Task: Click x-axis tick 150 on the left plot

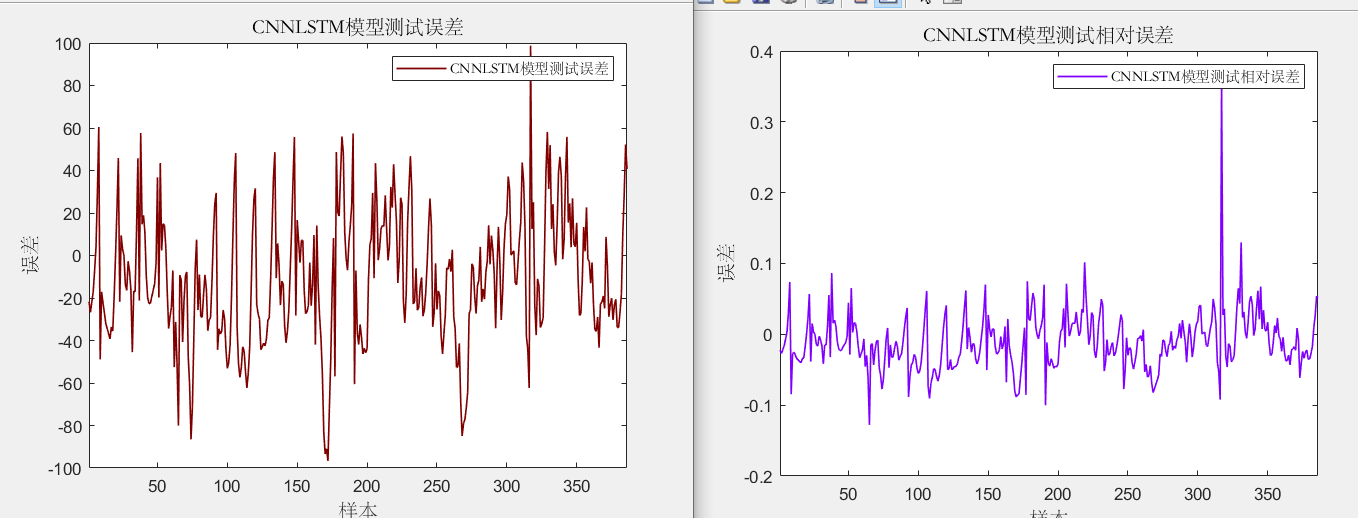Action: [297, 486]
